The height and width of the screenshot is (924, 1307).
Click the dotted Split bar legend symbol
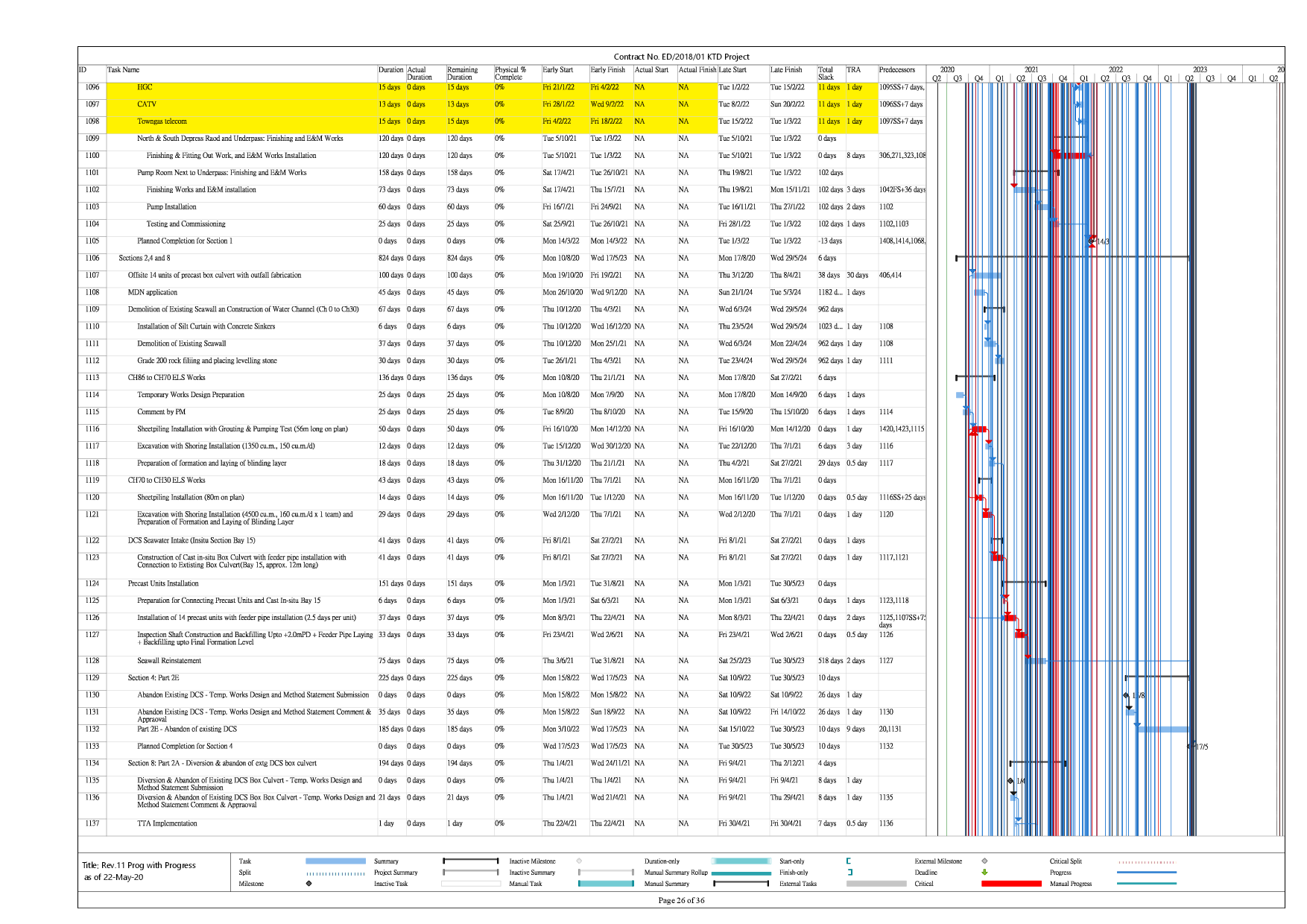point(335,873)
